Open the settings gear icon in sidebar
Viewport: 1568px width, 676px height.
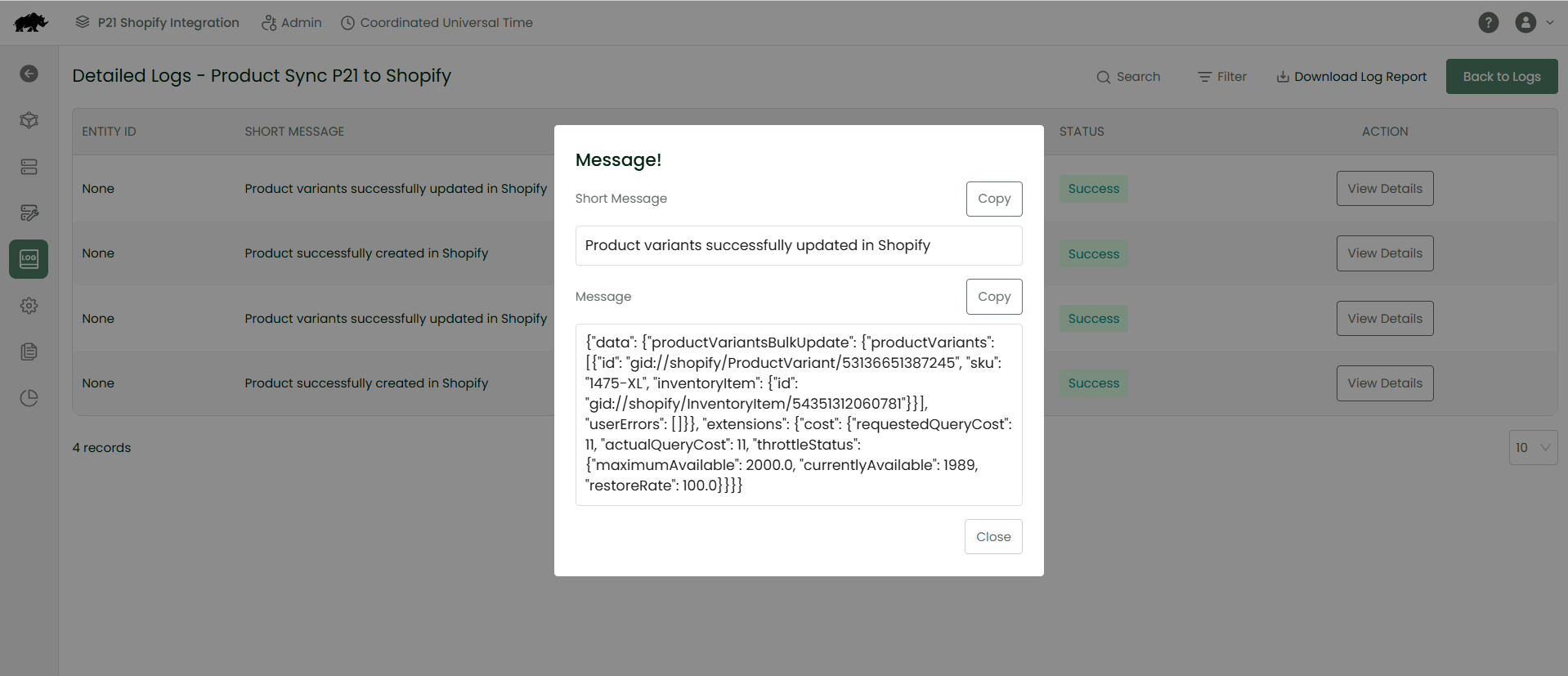29,306
